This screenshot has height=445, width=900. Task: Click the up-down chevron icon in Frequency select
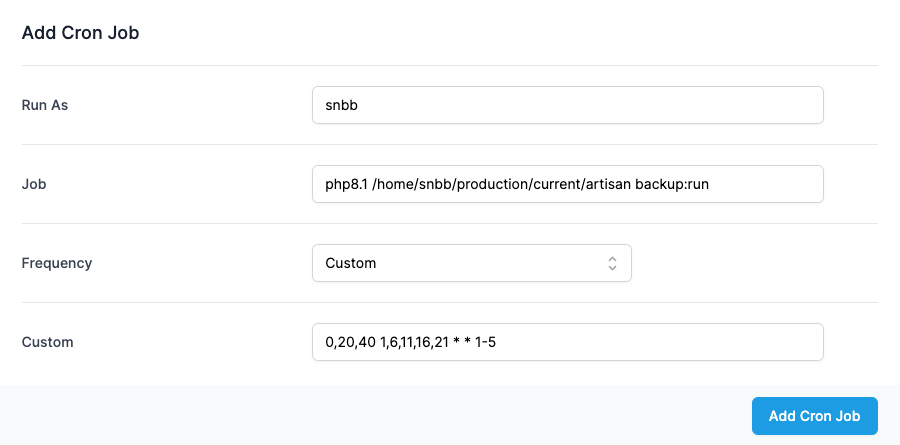[x=612, y=264]
